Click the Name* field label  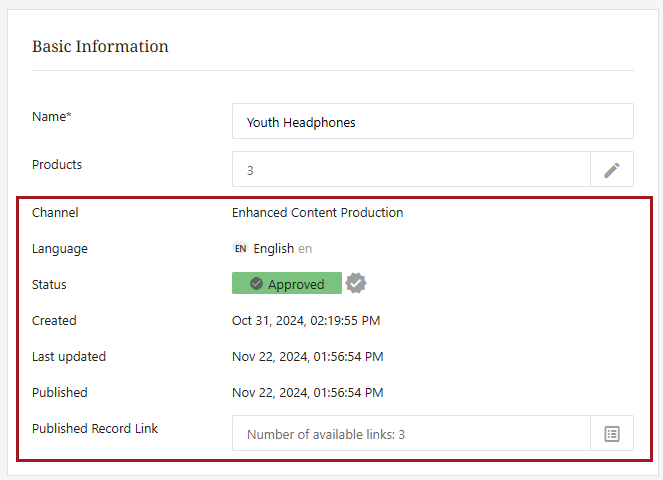tap(52, 117)
